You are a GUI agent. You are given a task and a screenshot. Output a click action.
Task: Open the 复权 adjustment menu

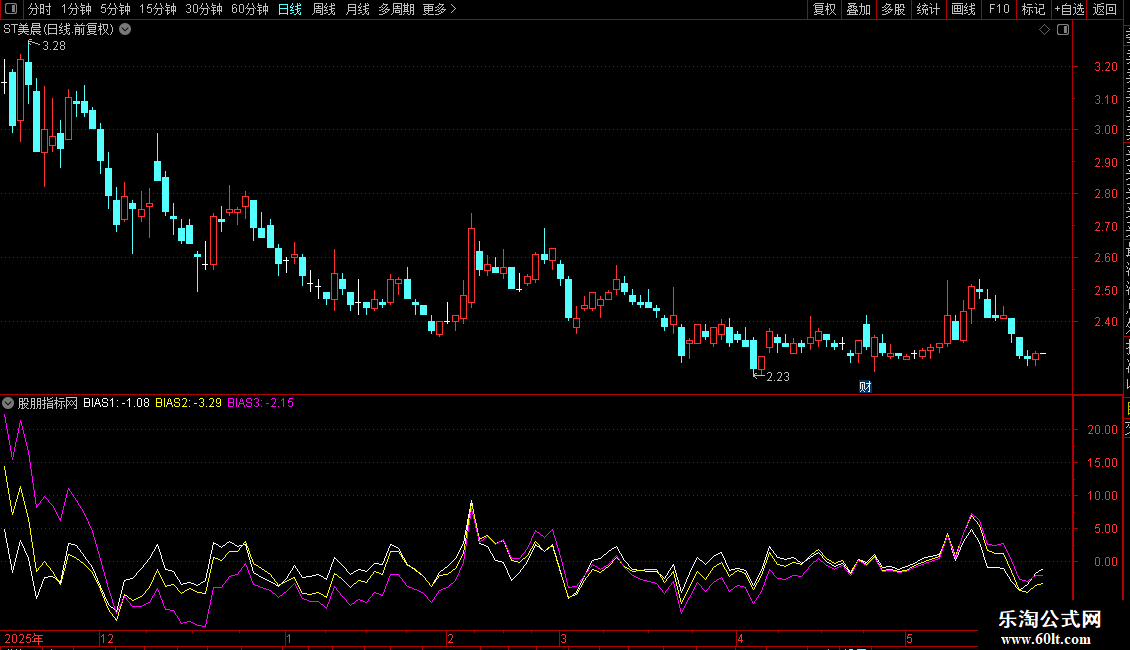824,9
